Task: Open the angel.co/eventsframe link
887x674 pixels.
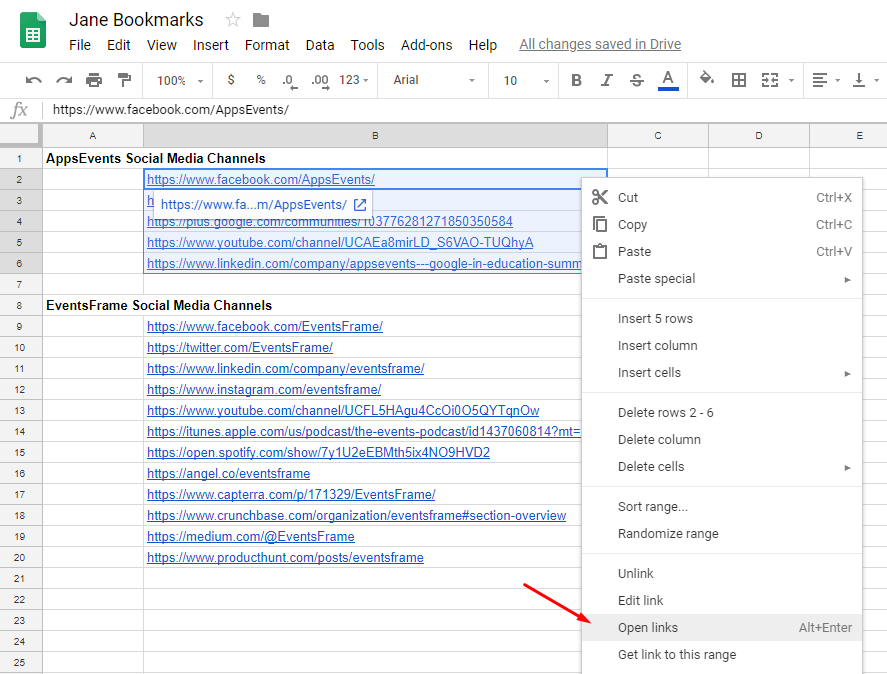Action: tap(229, 474)
